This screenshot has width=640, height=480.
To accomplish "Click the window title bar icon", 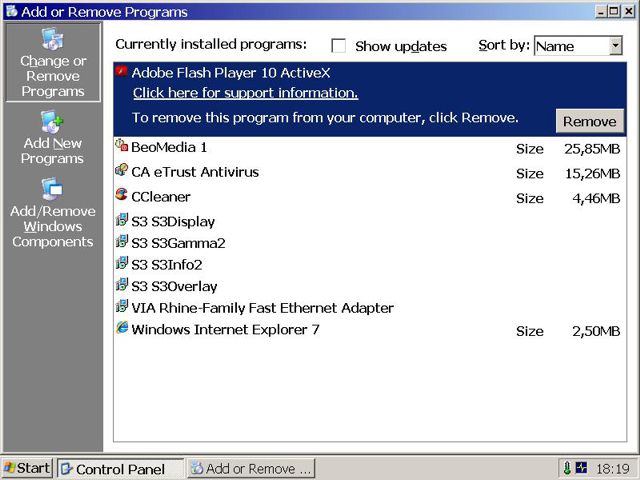I will coord(11,11).
